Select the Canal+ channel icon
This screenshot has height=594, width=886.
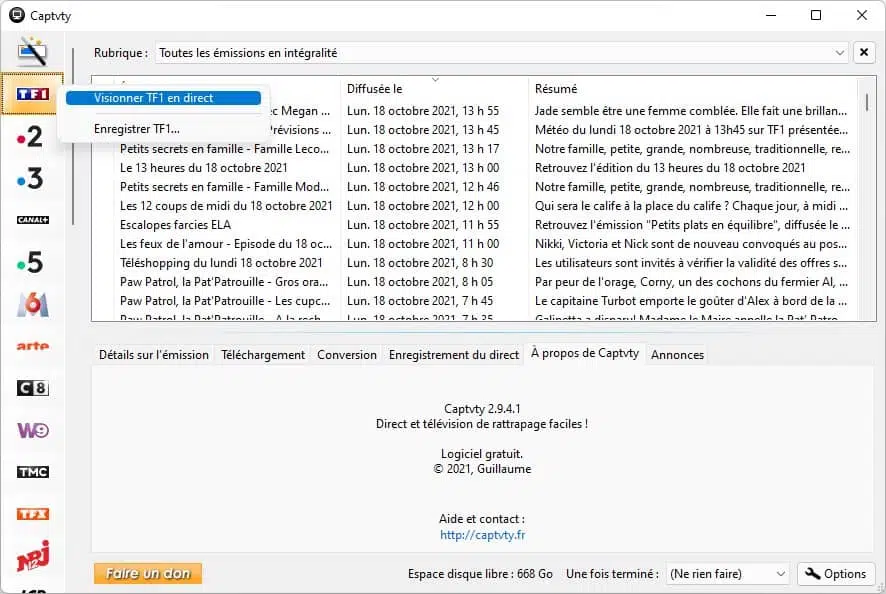32,220
